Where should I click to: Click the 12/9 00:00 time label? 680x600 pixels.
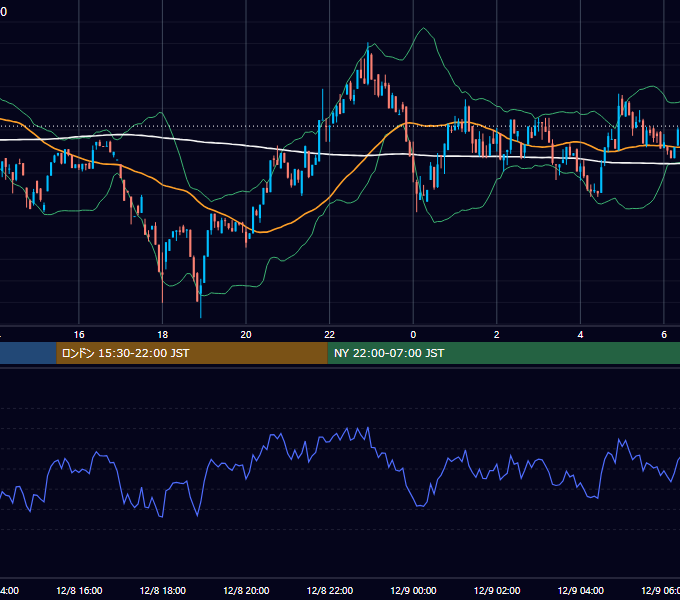[x=413, y=590]
